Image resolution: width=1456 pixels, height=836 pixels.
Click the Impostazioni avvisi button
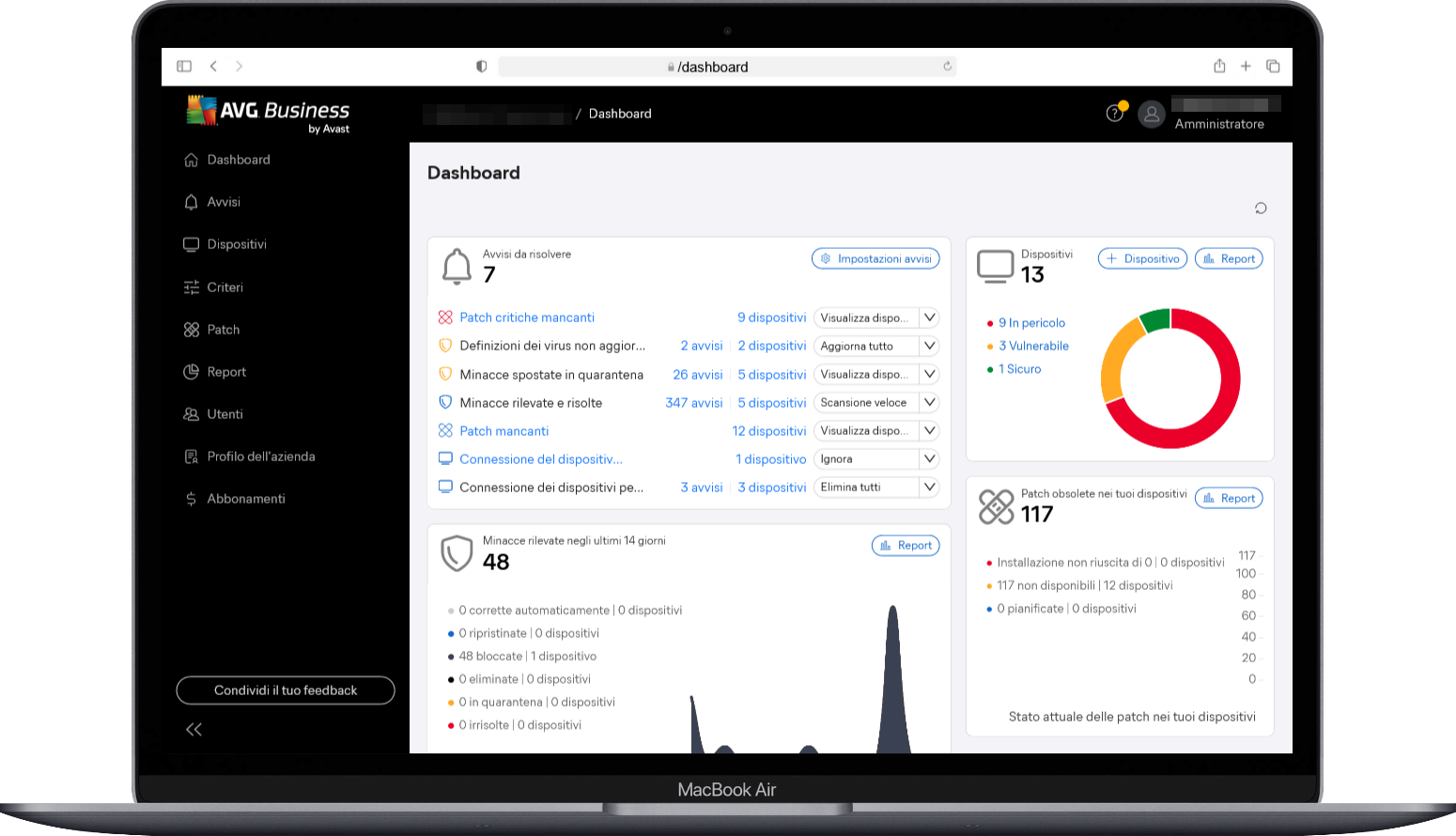point(875,258)
